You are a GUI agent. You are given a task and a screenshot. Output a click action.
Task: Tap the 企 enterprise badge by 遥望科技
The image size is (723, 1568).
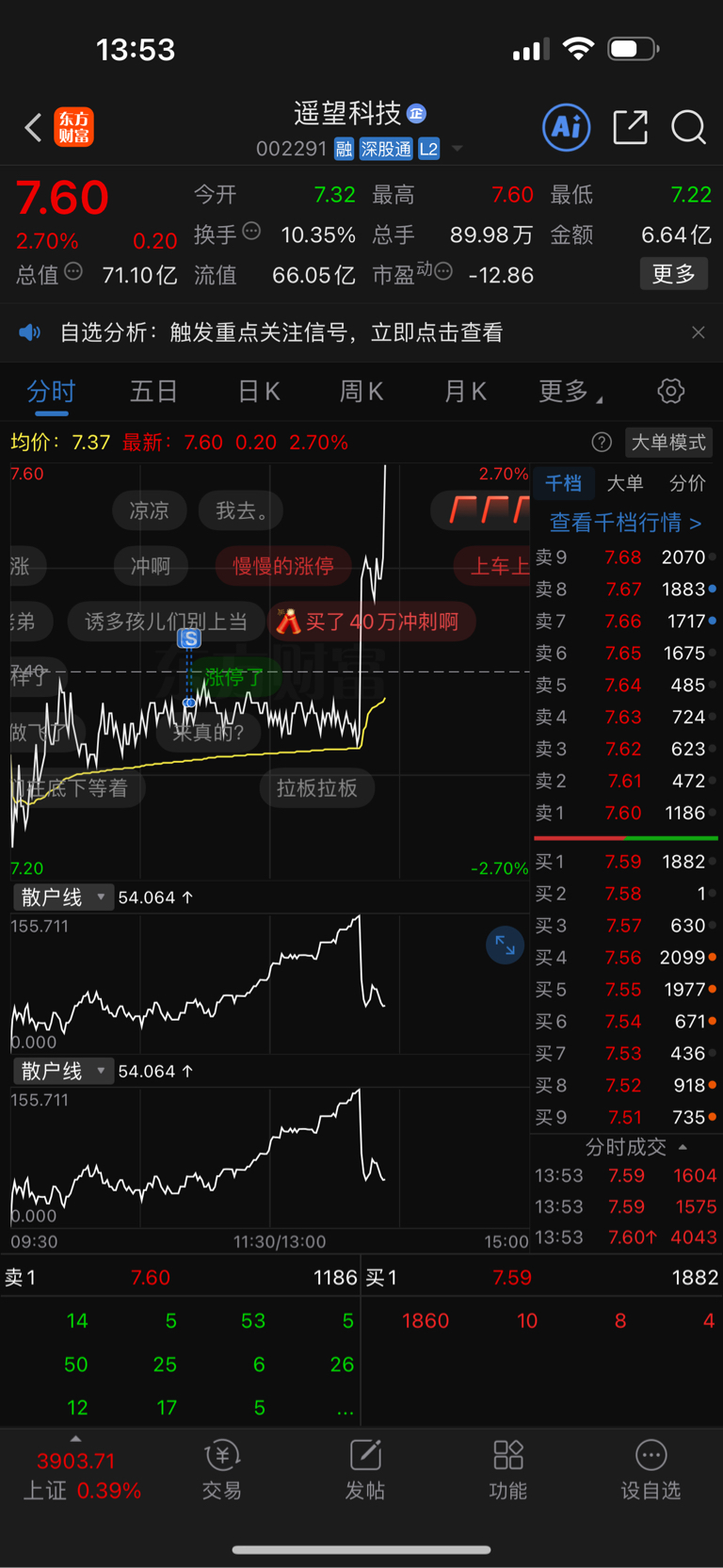(416, 114)
